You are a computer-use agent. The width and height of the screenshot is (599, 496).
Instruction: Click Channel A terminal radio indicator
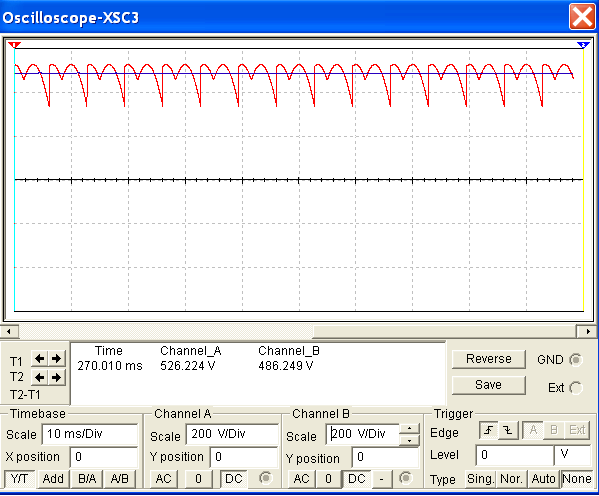pos(265,478)
